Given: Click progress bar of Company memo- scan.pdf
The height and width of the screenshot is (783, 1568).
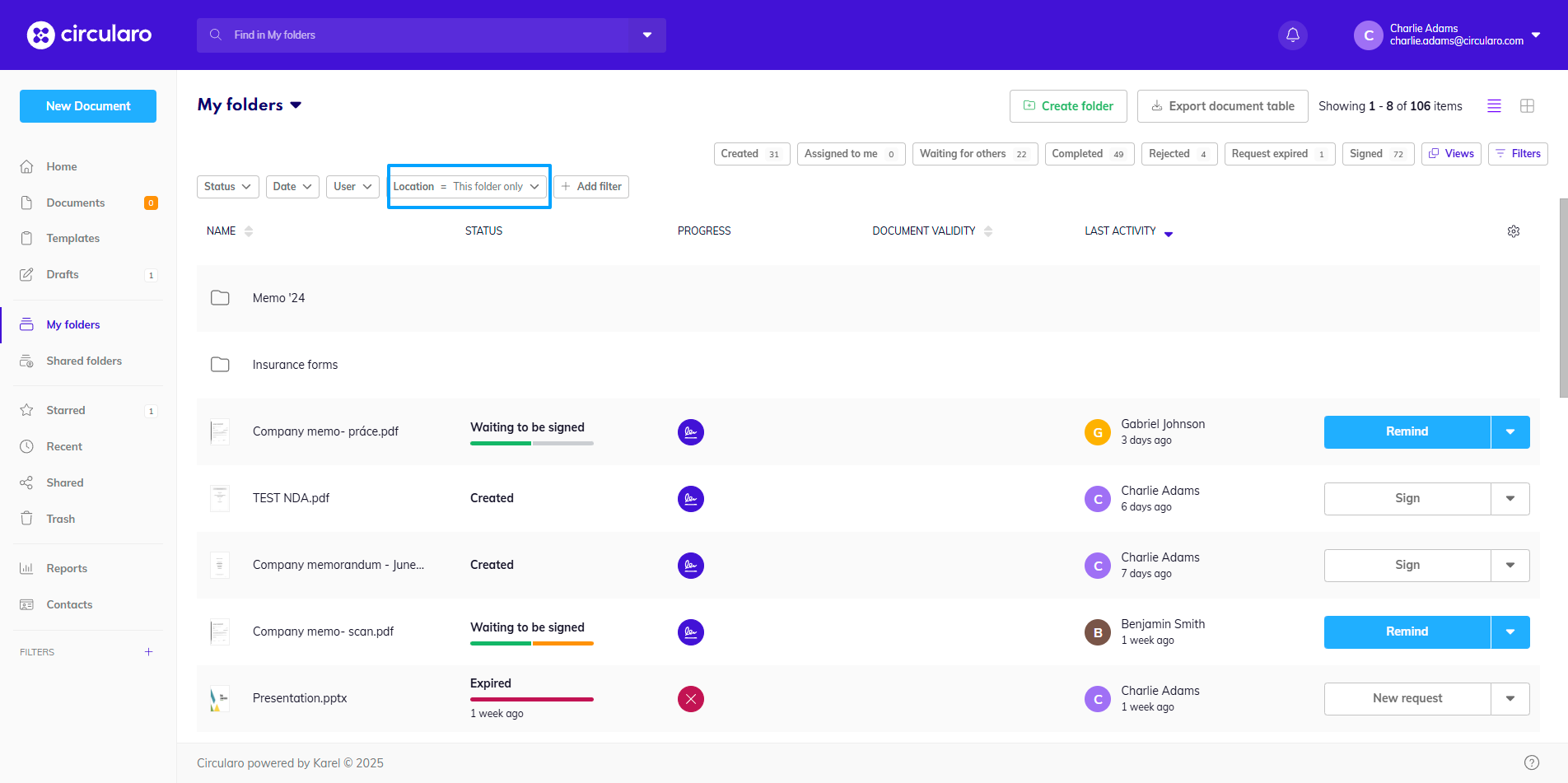Looking at the screenshot, I should coord(531,643).
